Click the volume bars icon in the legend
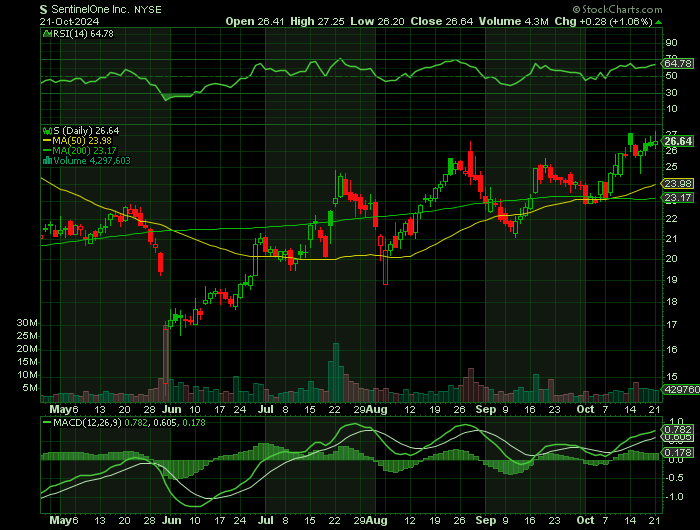Viewport: 700px width, 530px height. coord(47,161)
